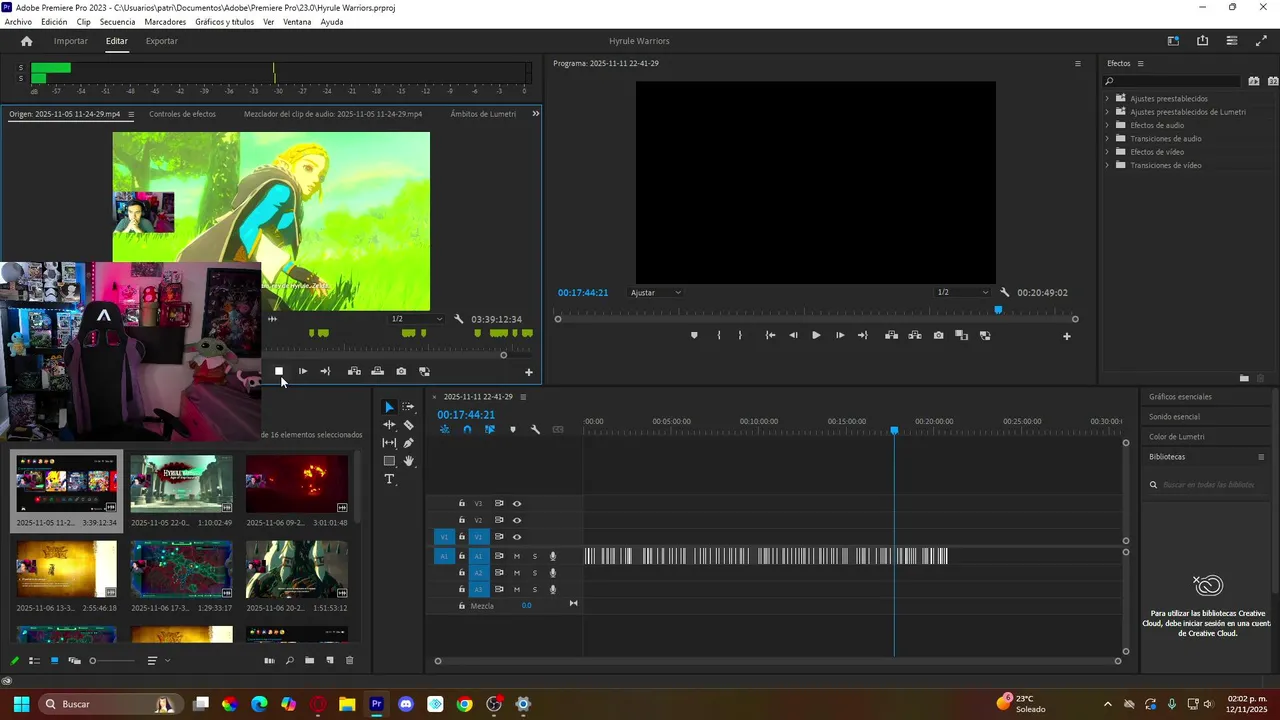Screen dimensions: 1280x720
Task: Select the Pen tool
Action: [408, 443]
